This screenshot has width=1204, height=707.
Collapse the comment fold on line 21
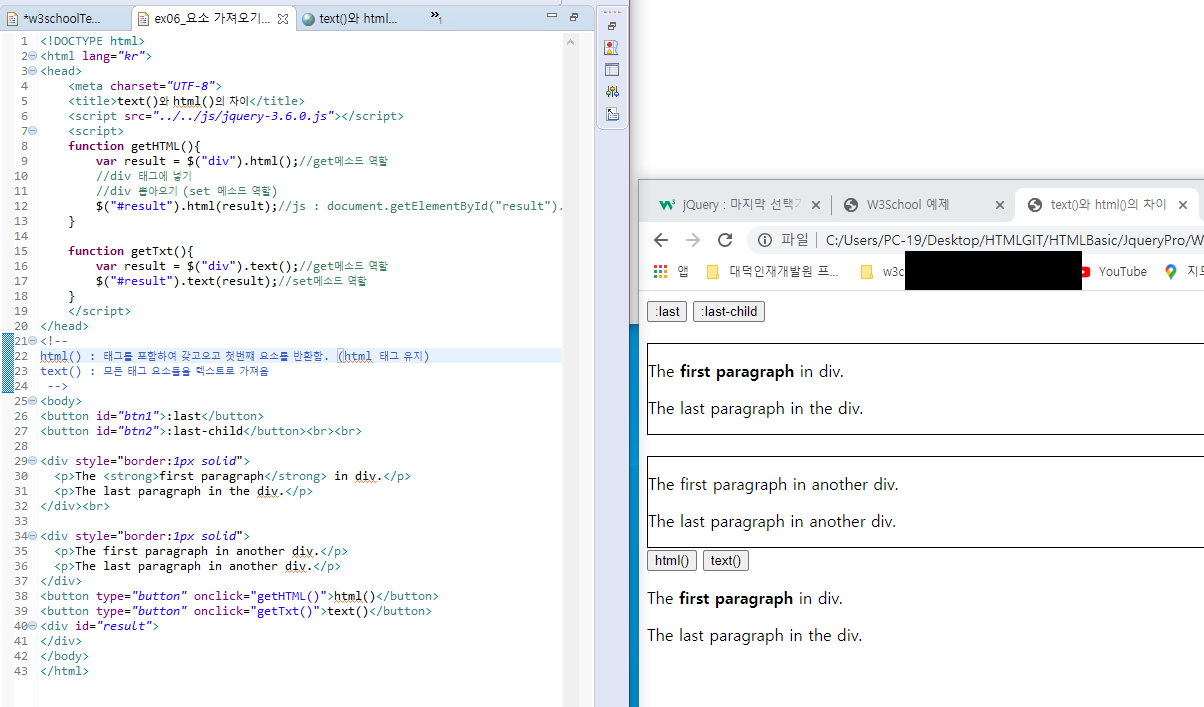(35, 341)
